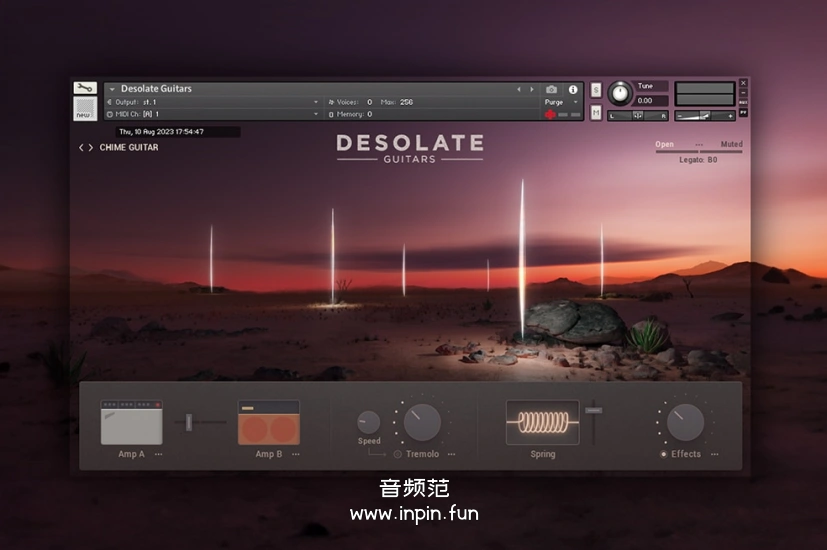Adjust the L-R pan slider
827x550 pixels.
click(x=638, y=115)
